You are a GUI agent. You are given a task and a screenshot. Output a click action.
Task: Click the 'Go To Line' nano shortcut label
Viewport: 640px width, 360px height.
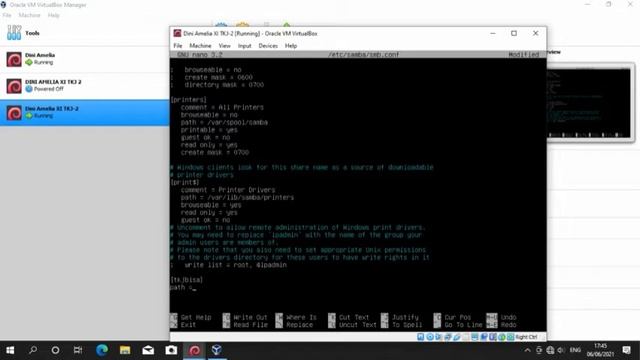point(463,325)
